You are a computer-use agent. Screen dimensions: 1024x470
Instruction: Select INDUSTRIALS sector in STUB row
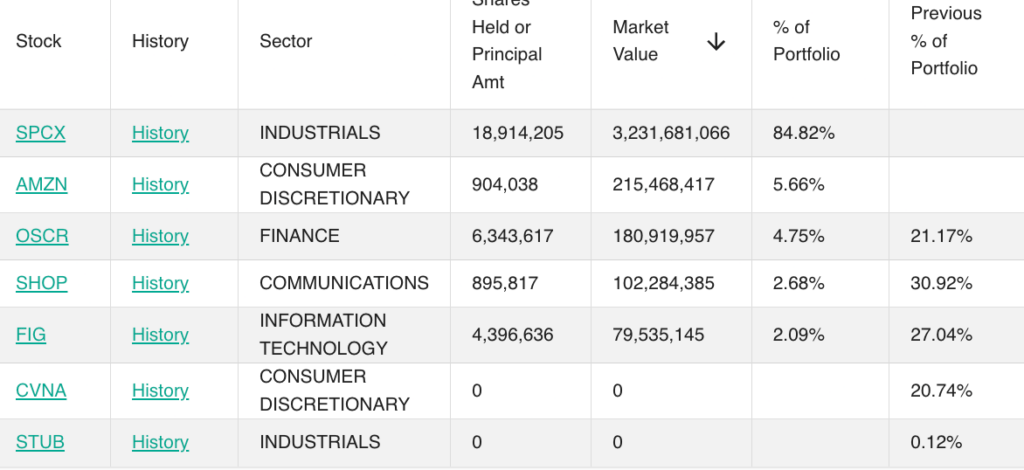click(x=320, y=442)
